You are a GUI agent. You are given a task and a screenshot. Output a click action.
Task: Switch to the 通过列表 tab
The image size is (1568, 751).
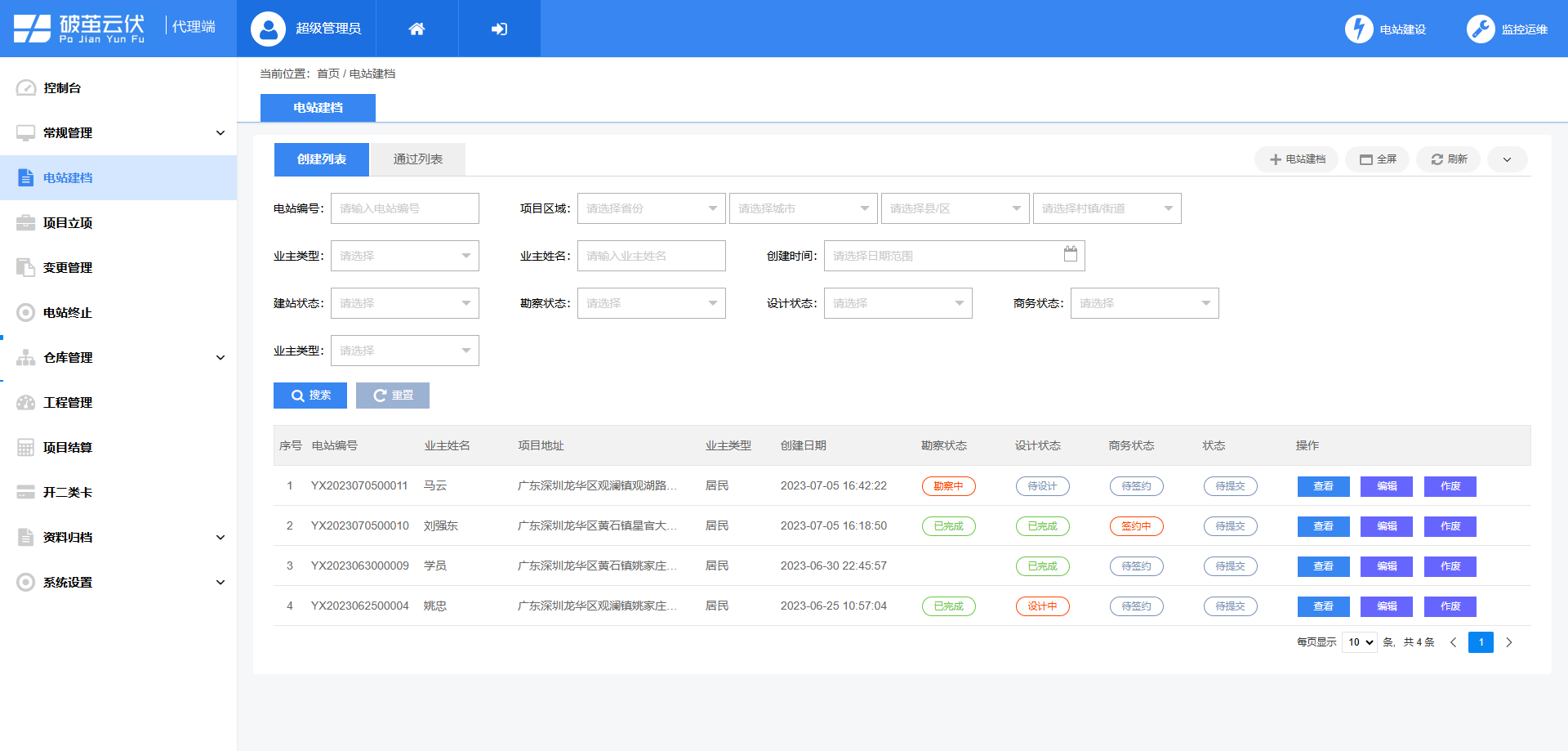click(418, 159)
